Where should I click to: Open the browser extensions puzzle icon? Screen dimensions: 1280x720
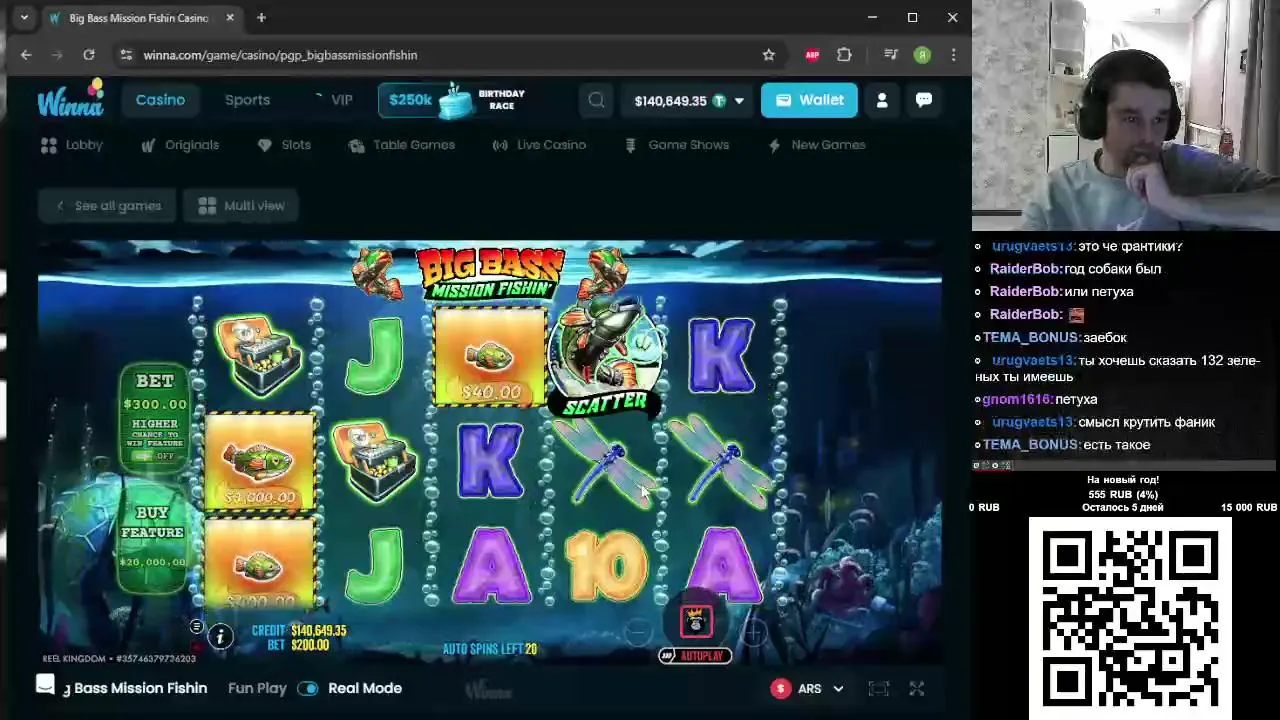[844, 55]
